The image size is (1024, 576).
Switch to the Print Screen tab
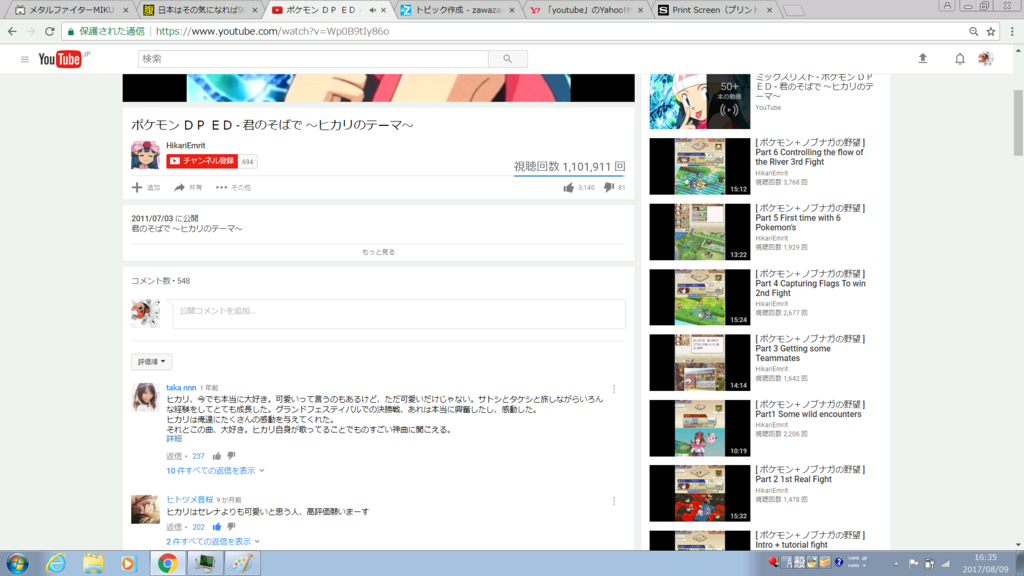716,10
